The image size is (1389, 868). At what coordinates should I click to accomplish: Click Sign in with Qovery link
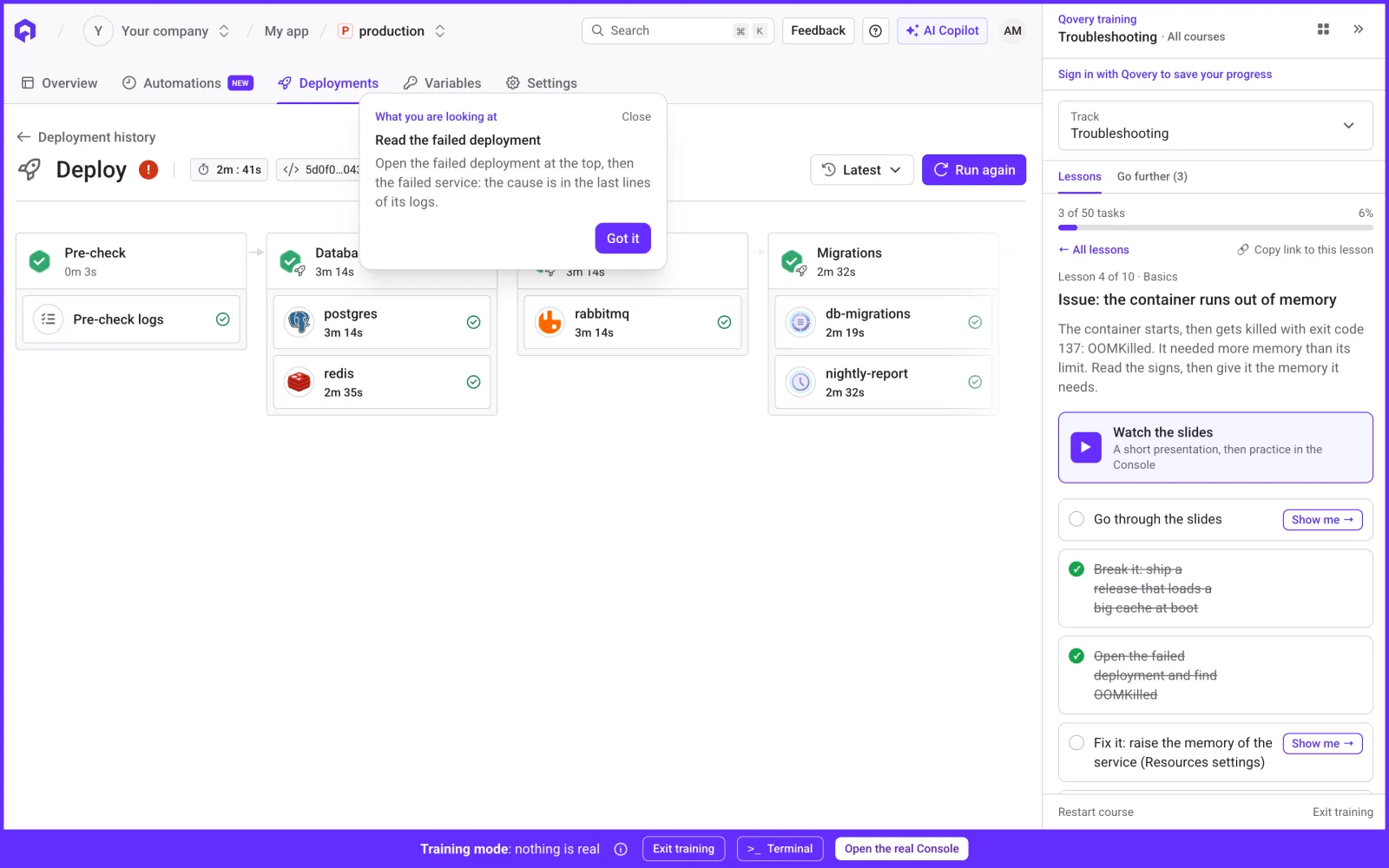tap(1164, 75)
